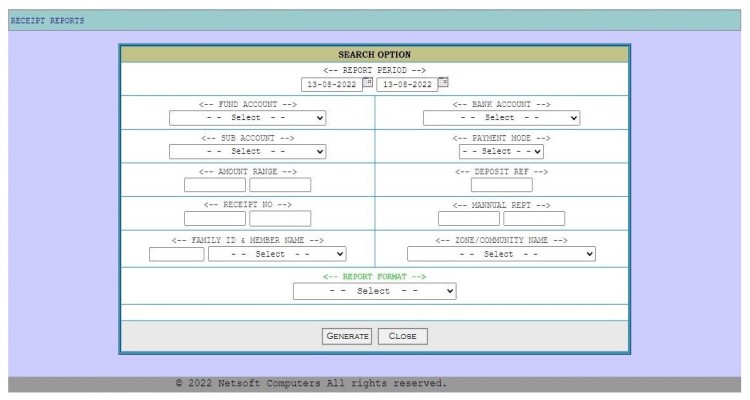This screenshot has height=400, width=750.
Task: Expand the Sub Account dropdown
Action: tap(248, 151)
